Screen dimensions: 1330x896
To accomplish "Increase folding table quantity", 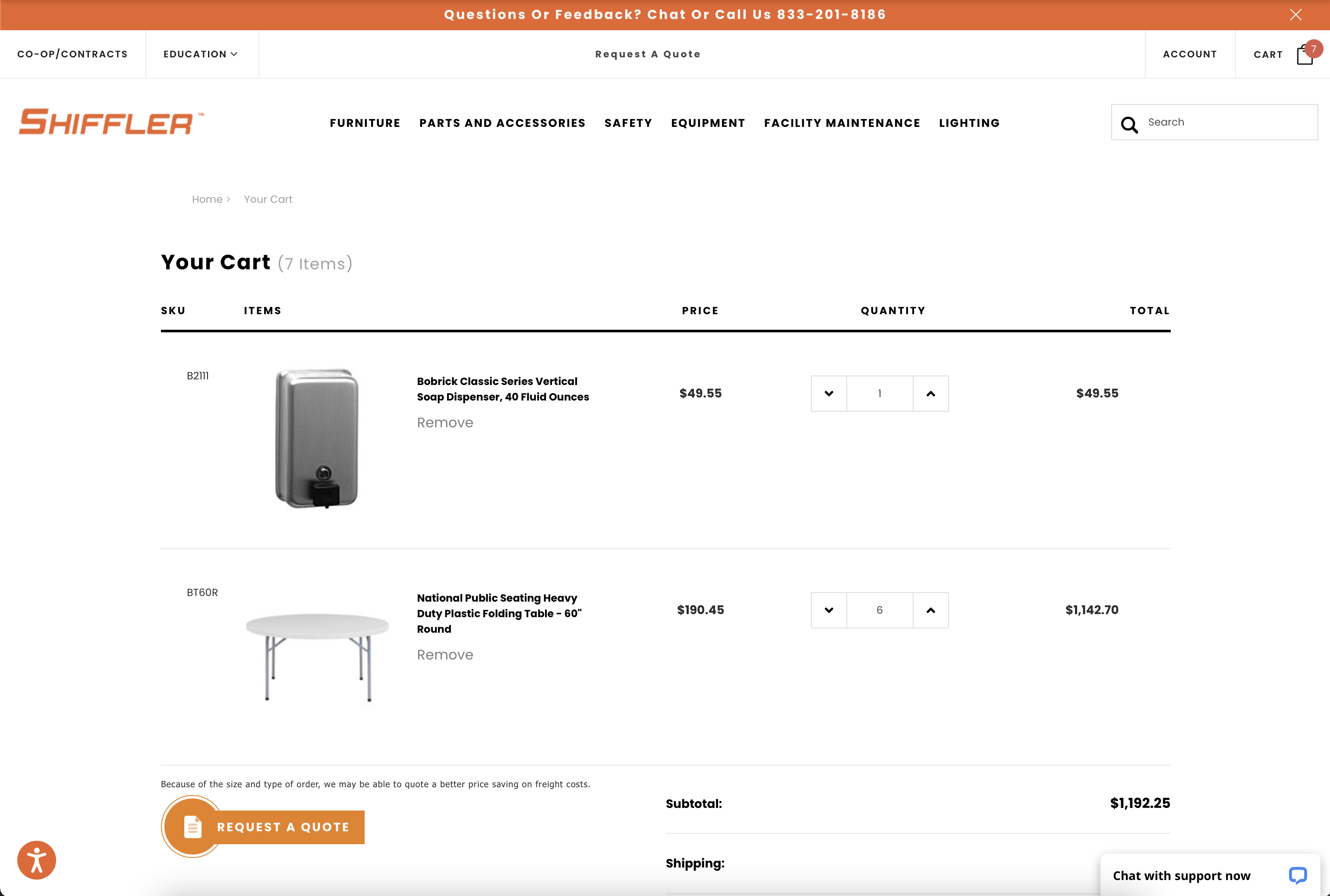I will pyautogui.click(x=930, y=610).
